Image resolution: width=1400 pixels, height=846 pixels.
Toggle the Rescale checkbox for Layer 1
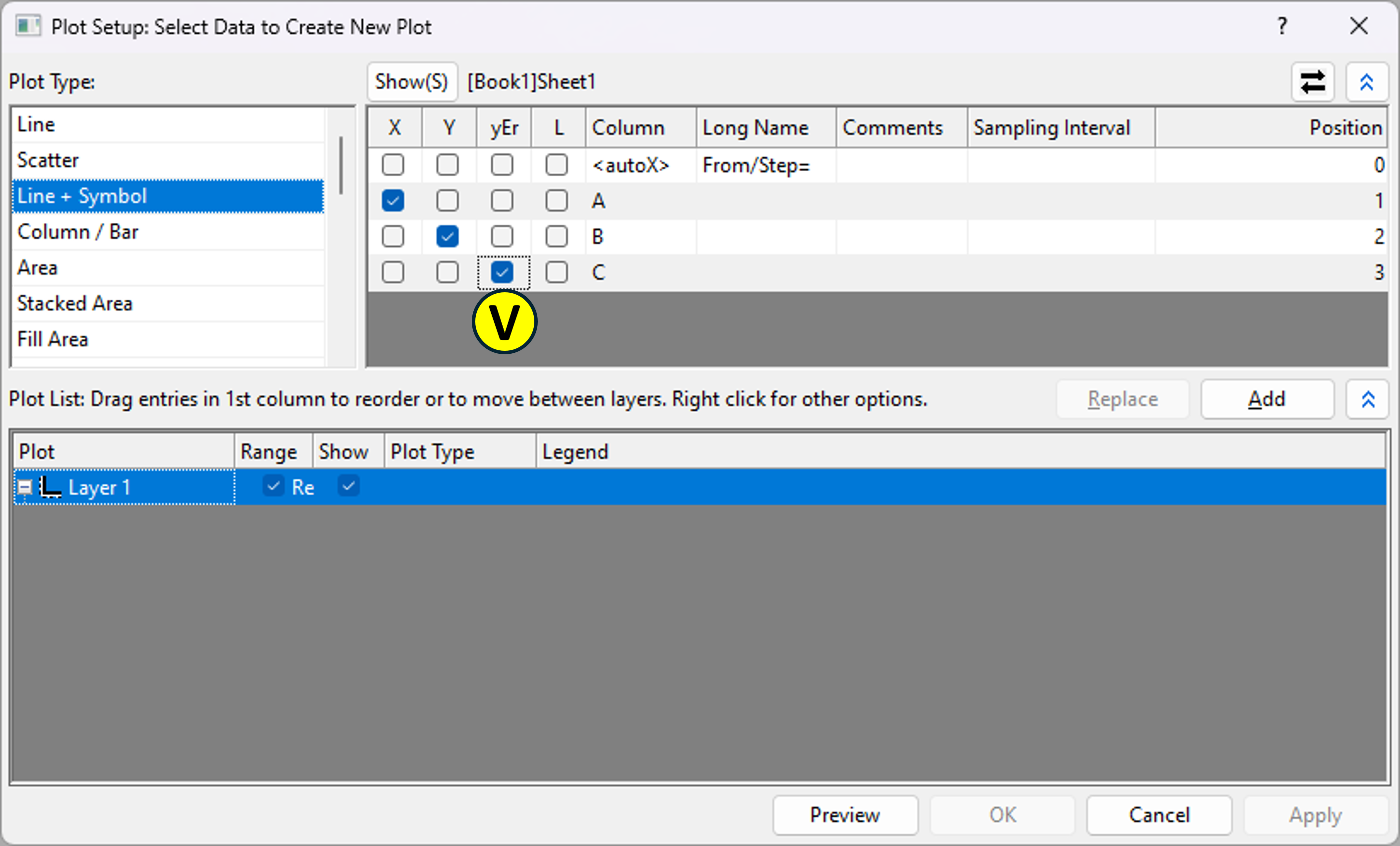(273, 486)
